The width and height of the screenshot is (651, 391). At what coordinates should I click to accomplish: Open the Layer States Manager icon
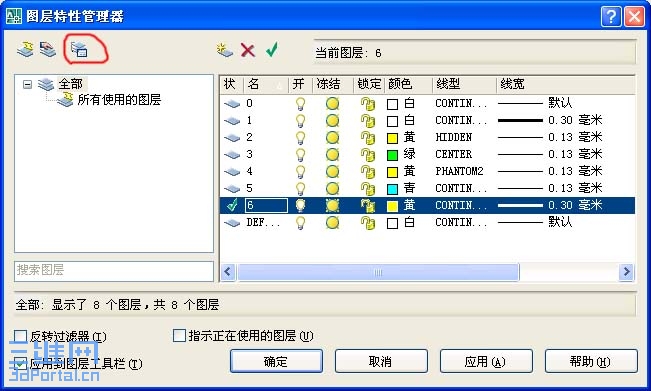click(79, 49)
